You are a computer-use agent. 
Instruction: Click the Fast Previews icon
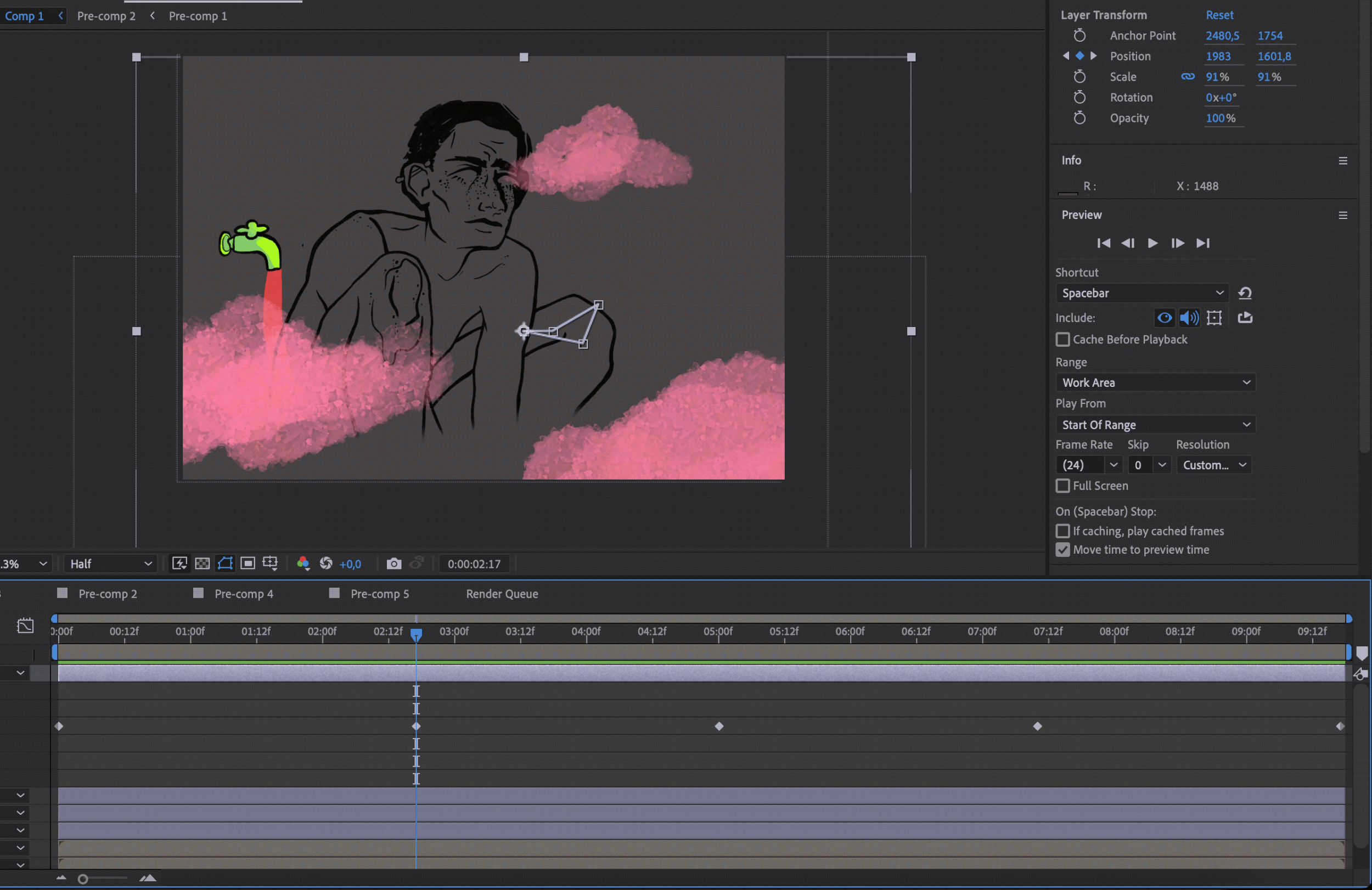point(179,563)
